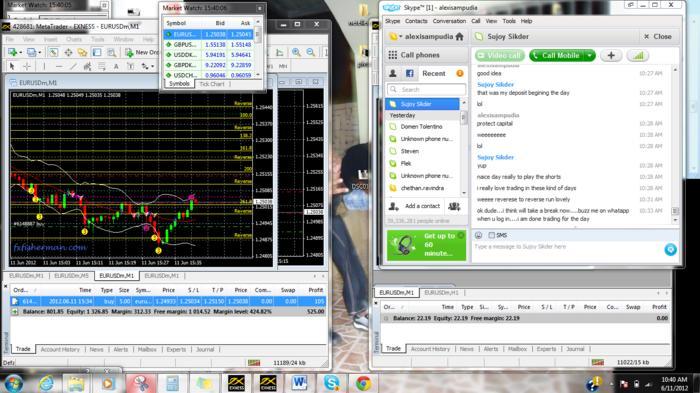Open Account History tab in 801.85 balance terminal
This screenshot has width=700, height=393.
[x=60, y=349]
